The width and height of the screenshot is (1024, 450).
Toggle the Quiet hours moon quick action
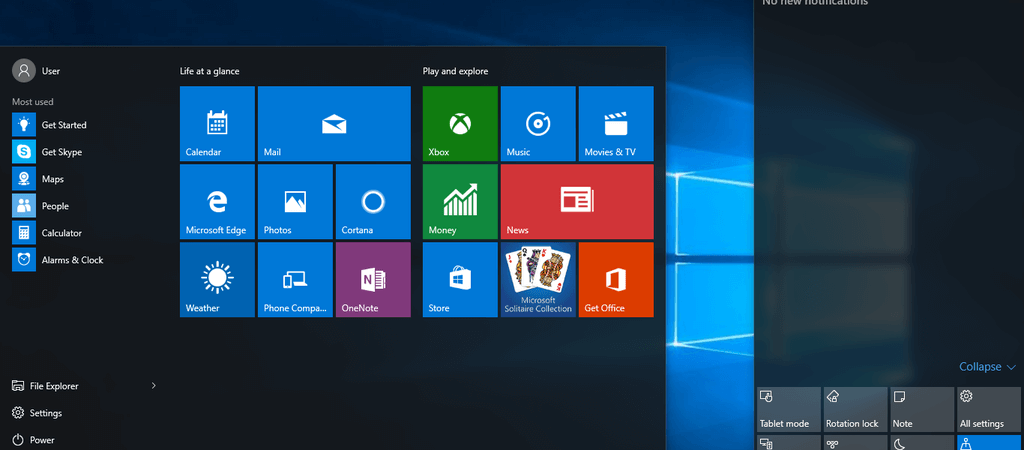click(922, 443)
